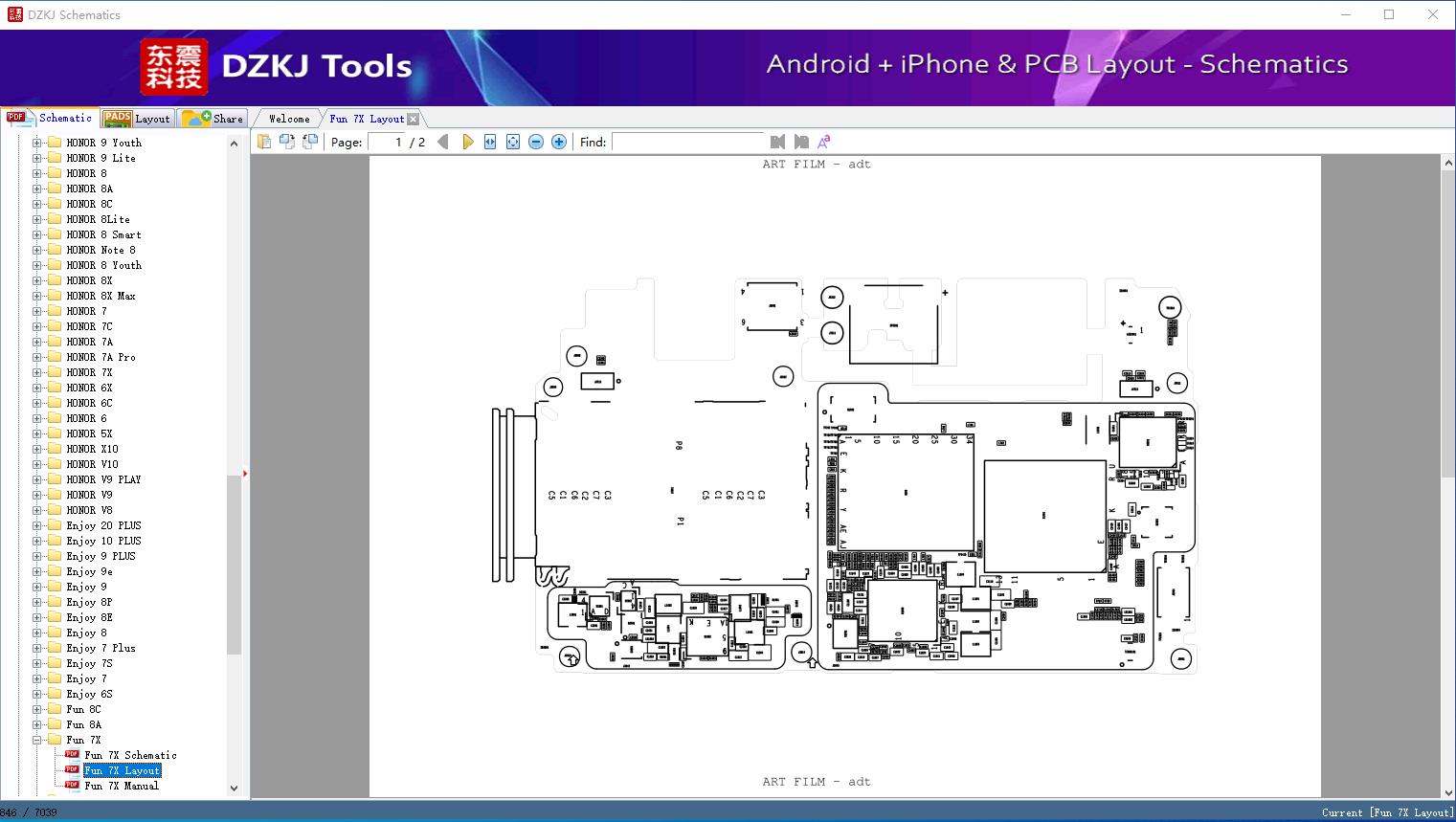Switch to the PADS Layout tab
Viewport: 1456px width, 822px height.
(137, 119)
